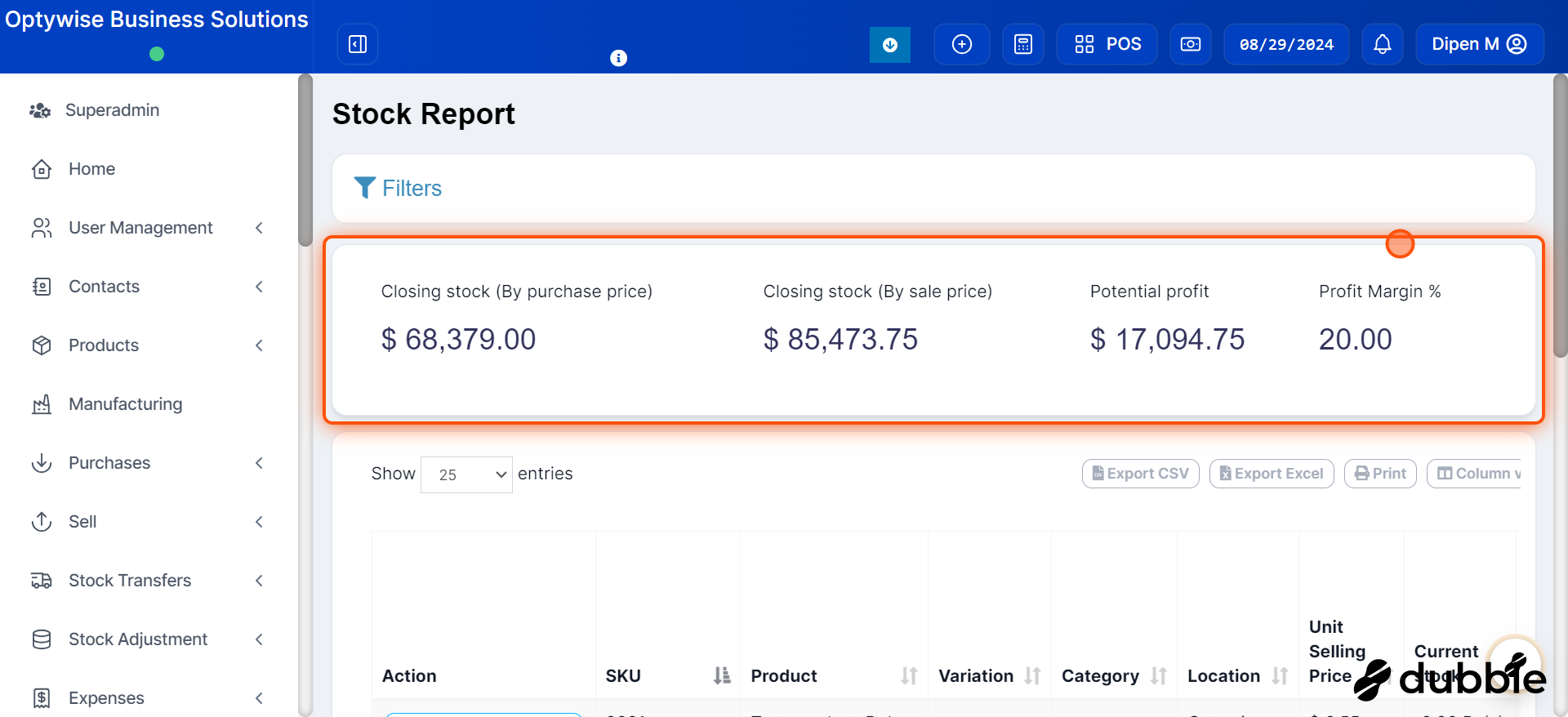This screenshot has height=717, width=1568.
Task: Print the stock report table
Action: 1380,474
